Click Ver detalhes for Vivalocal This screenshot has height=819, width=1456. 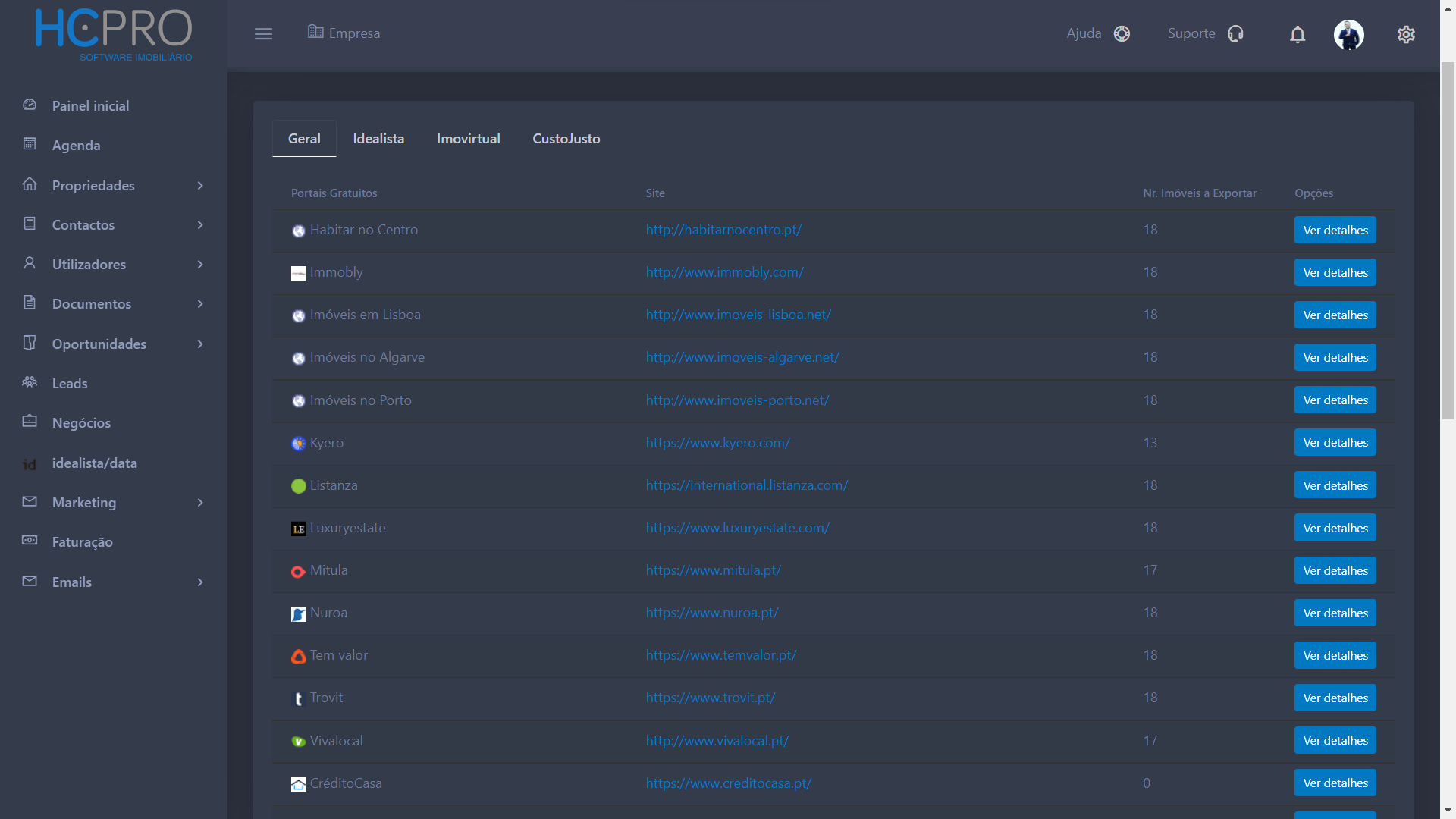(1335, 740)
